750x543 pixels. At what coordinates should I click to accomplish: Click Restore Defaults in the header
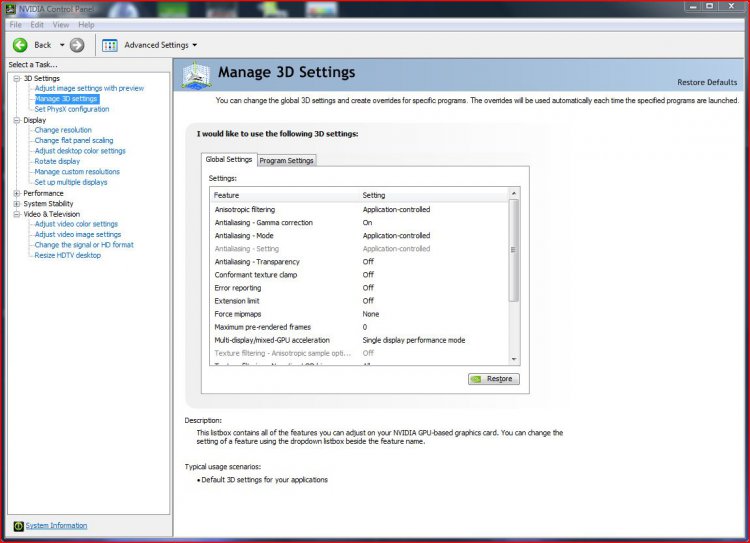click(707, 82)
